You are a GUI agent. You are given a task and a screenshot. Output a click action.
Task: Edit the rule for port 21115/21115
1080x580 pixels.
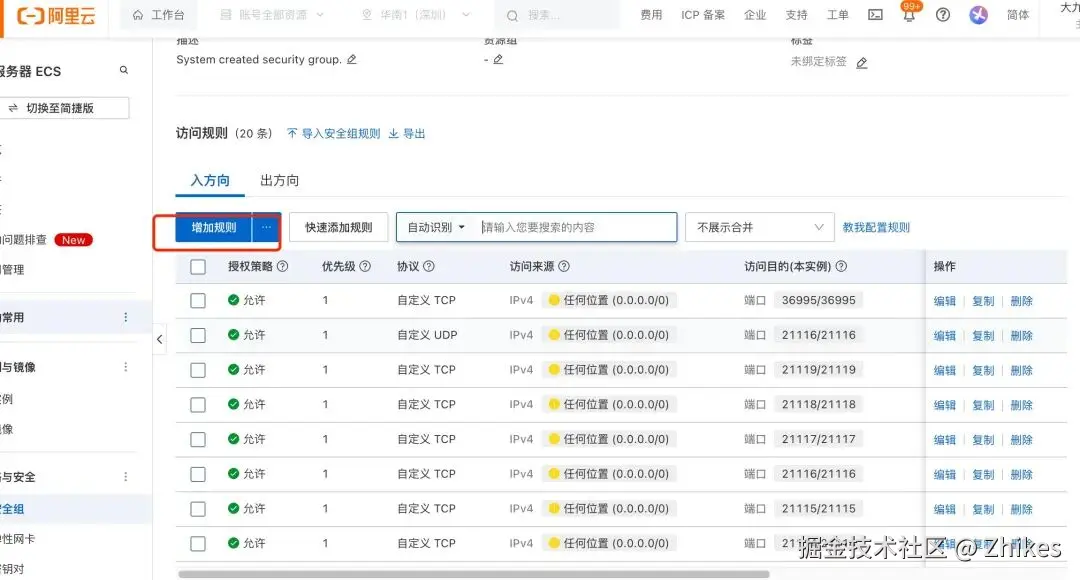coord(944,509)
